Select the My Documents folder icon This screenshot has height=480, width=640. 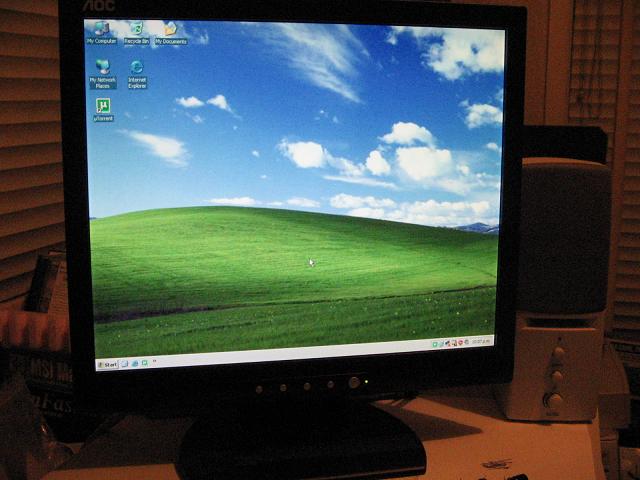click(x=171, y=33)
